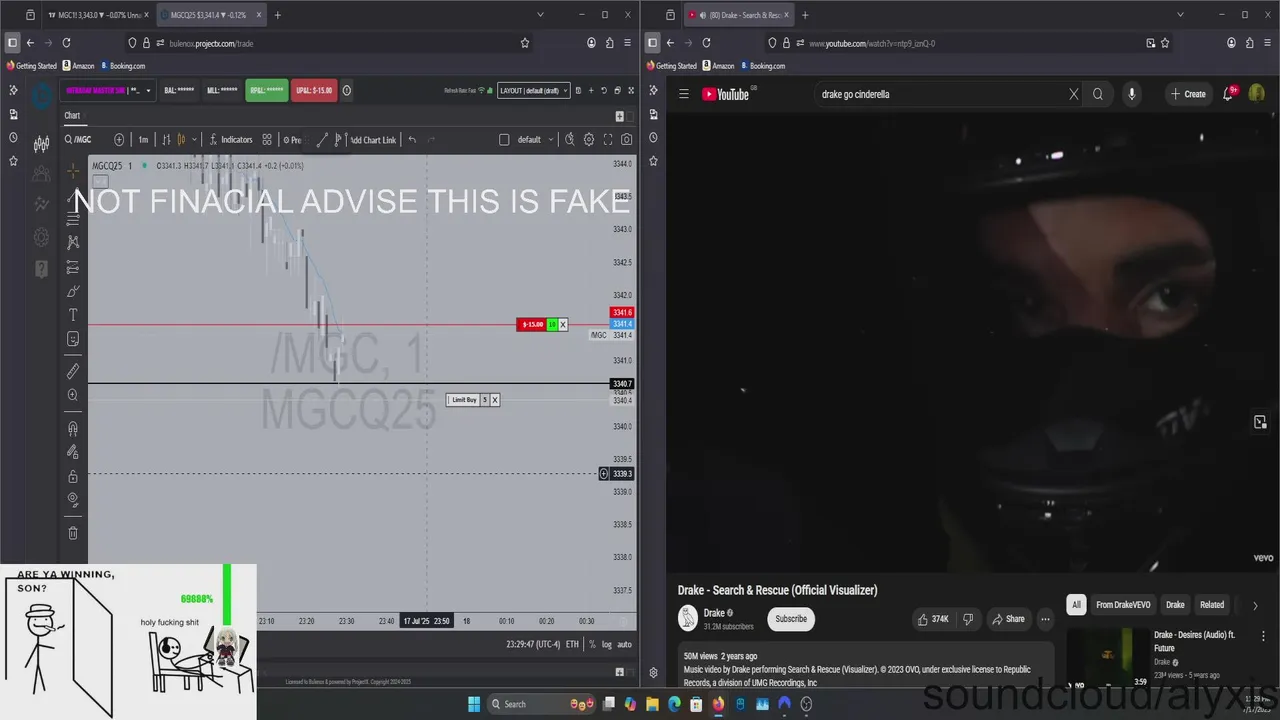Open the Indicators dialog

pyautogui.click(x=230, y=140)
